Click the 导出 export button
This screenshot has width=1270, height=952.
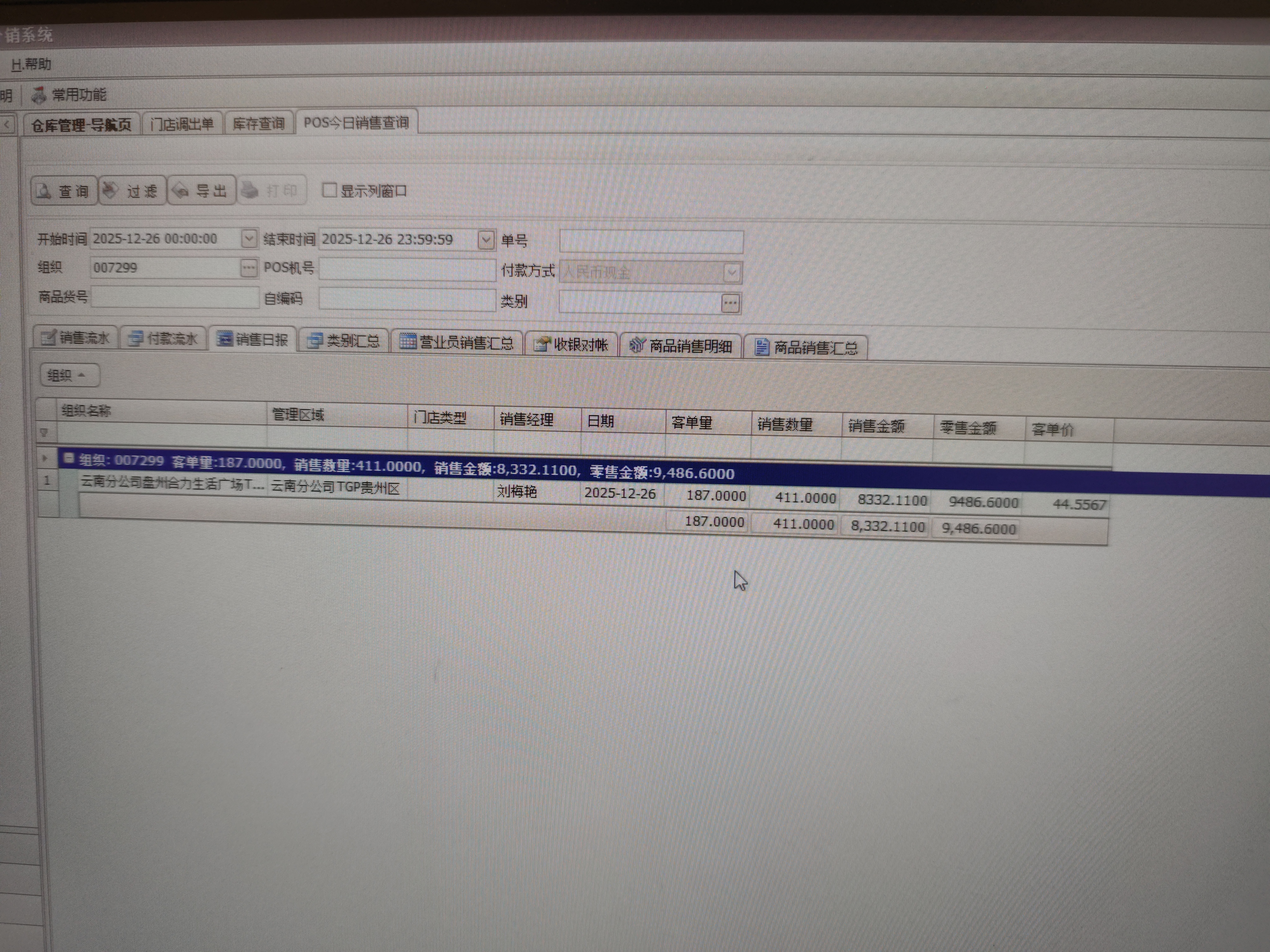pyautogui.click(x=202, y=191)
